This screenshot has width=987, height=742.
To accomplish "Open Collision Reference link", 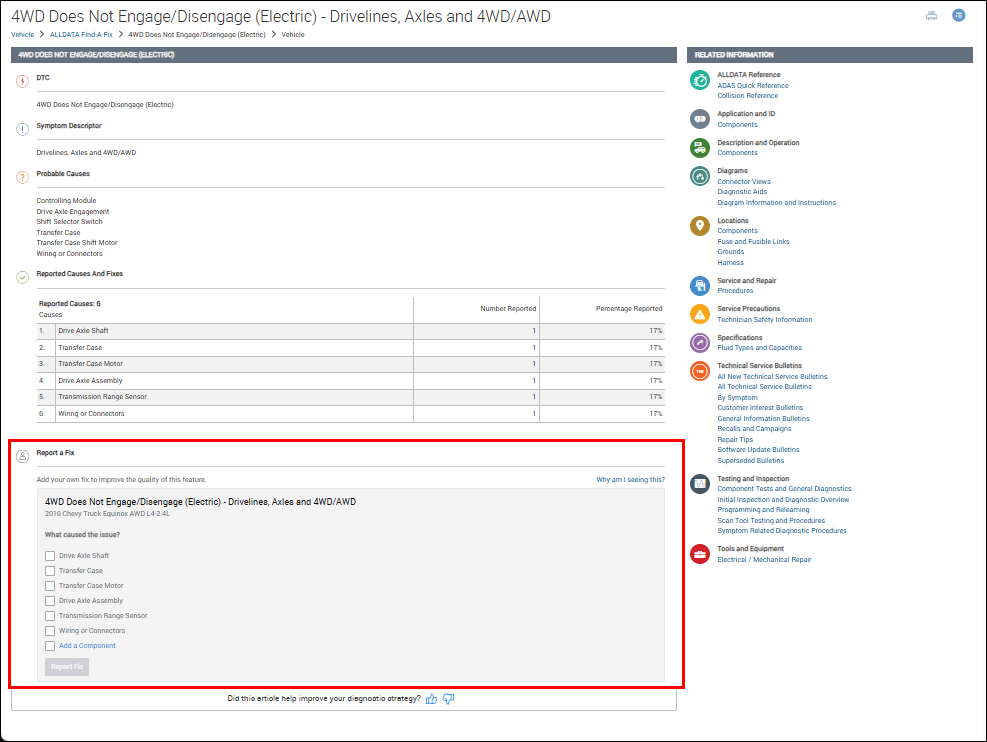I will (x=748, y=96).
